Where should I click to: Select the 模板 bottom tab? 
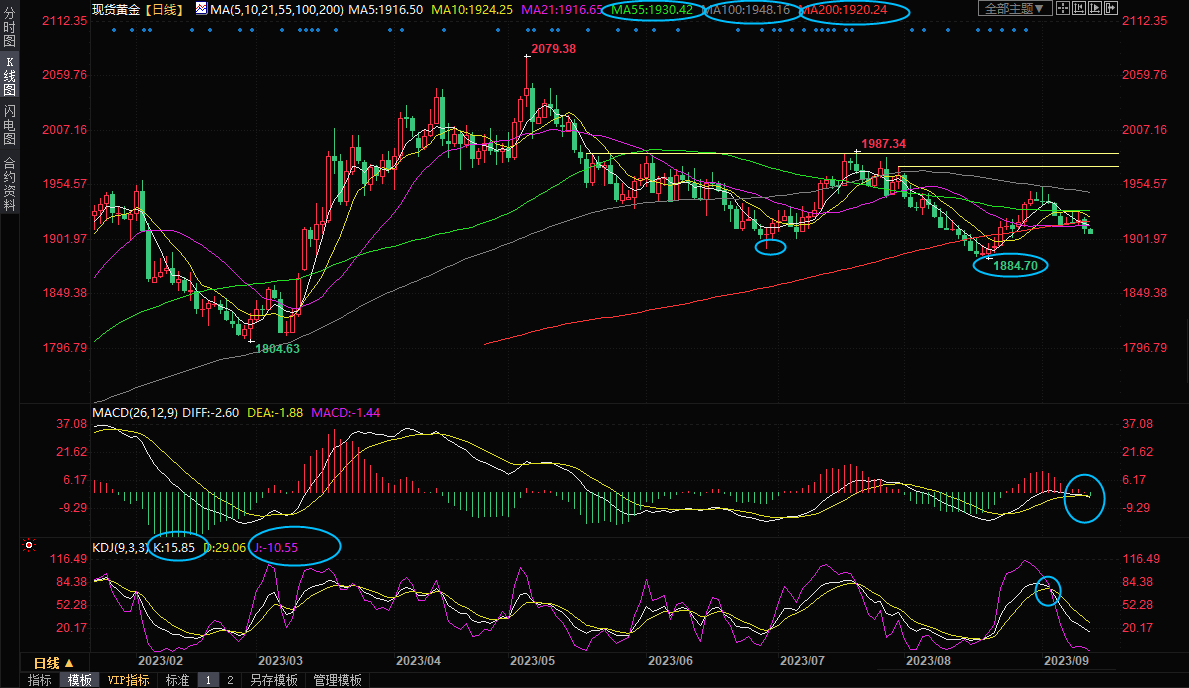[x=80, y=680]
